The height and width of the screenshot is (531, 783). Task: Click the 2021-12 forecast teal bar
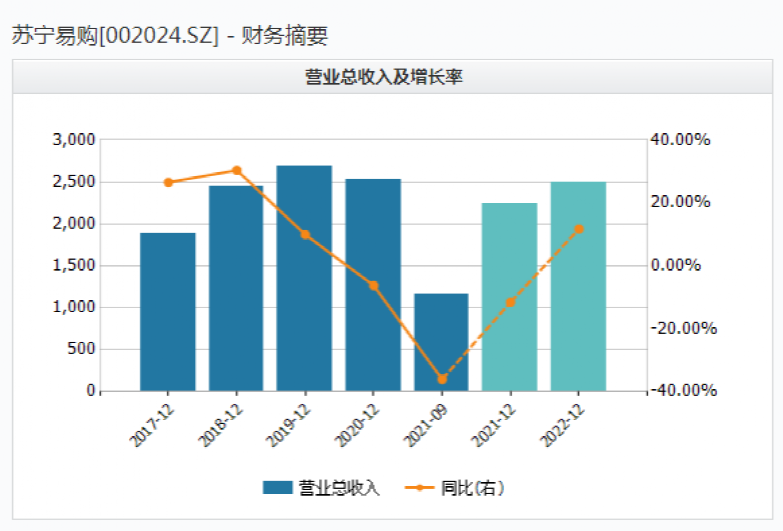509,297
